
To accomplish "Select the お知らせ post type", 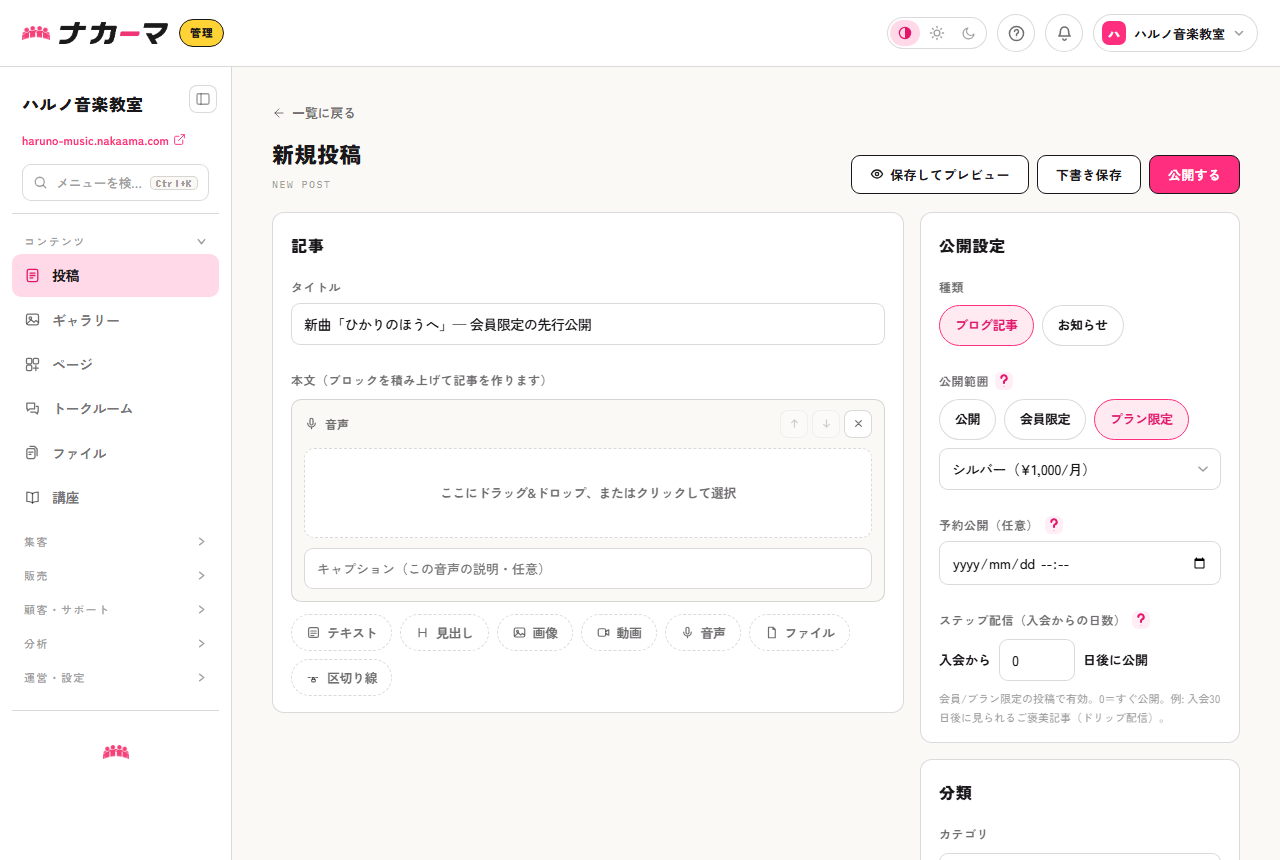I will [x=1083, y=325].
